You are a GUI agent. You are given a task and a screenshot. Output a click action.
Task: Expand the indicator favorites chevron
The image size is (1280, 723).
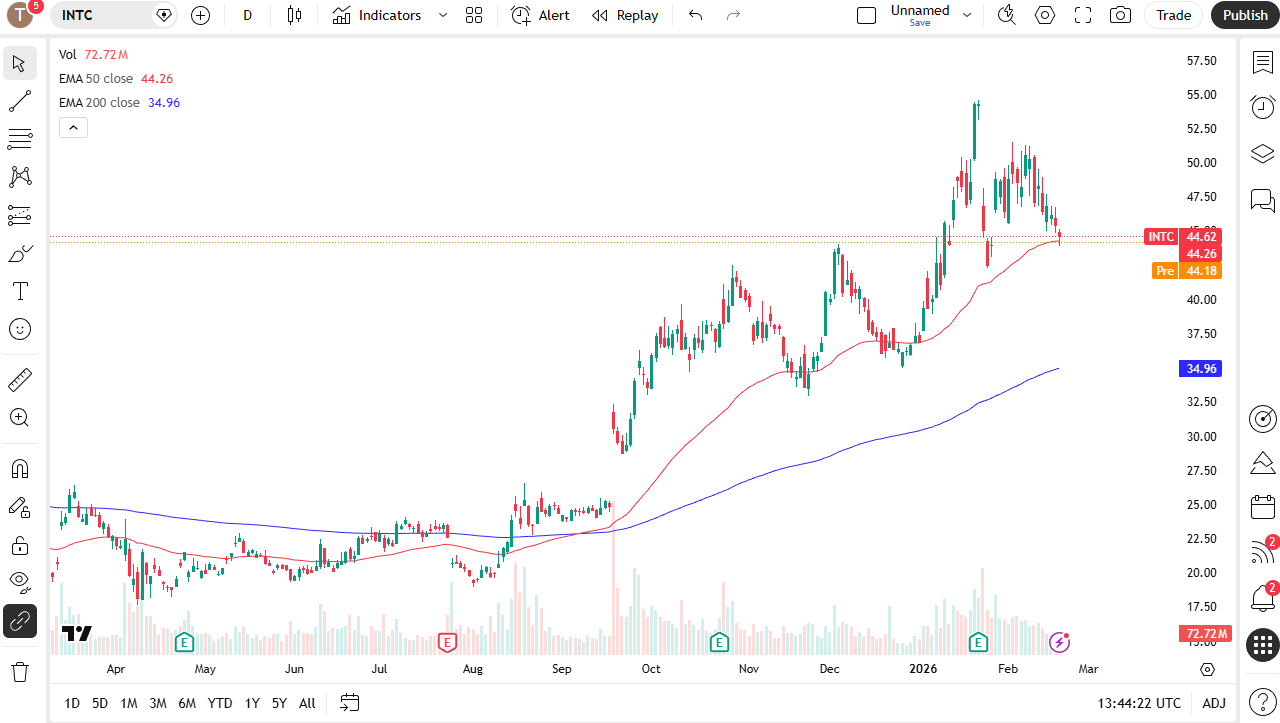[x=443, y=15]
